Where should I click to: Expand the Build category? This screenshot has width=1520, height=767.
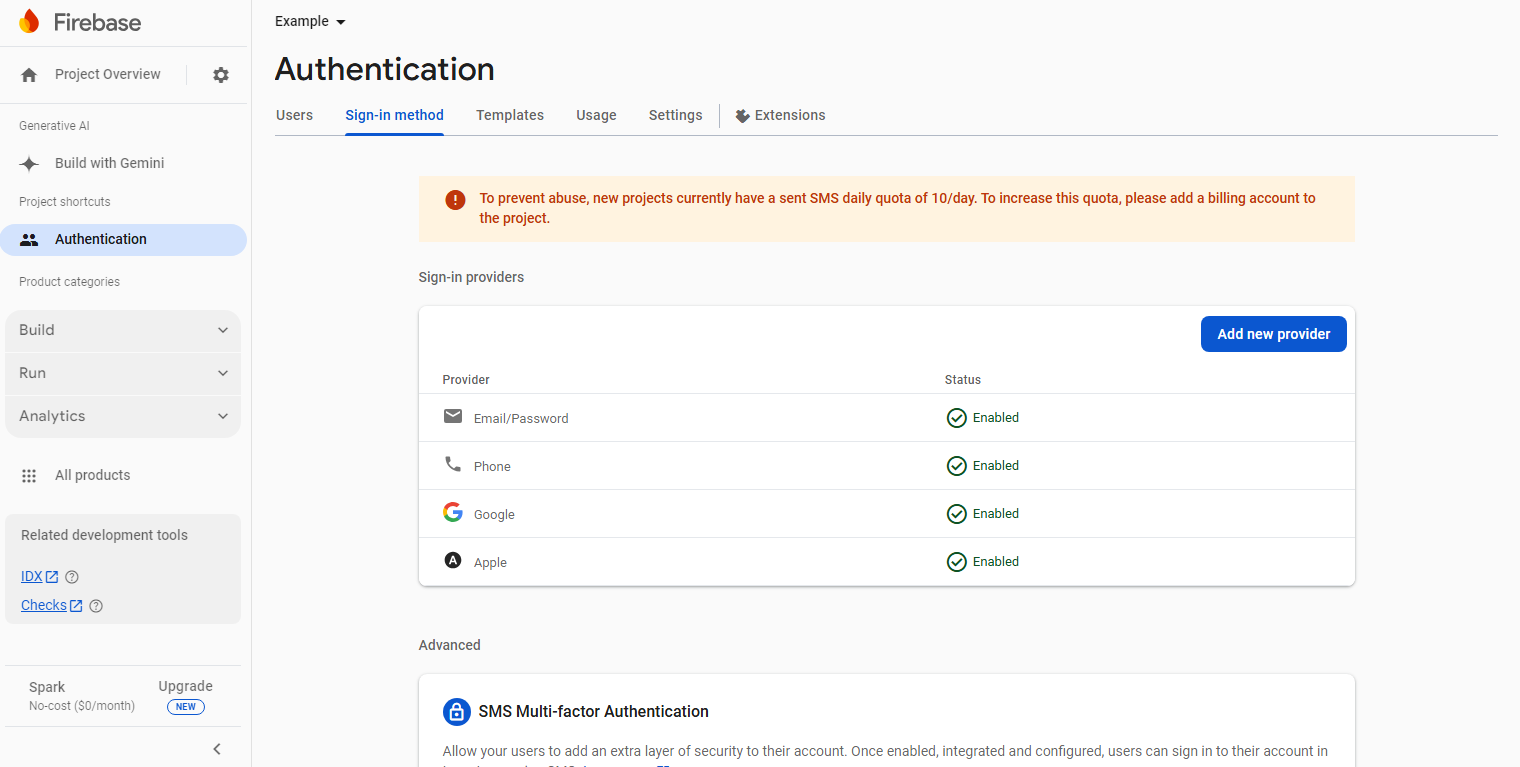coord(123,331)
